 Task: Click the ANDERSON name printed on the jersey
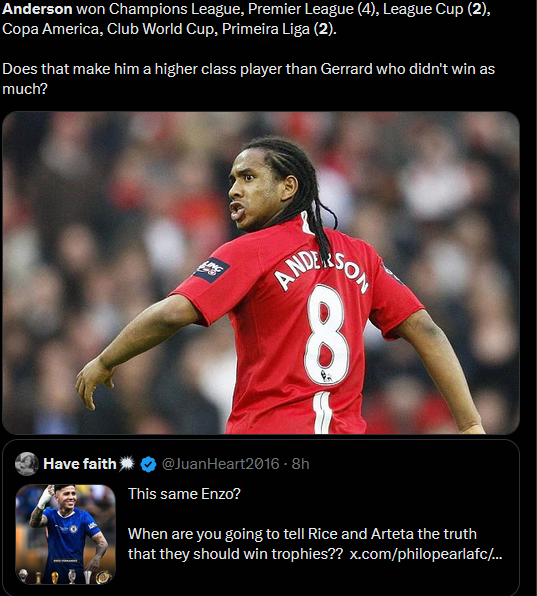point(322,271)
